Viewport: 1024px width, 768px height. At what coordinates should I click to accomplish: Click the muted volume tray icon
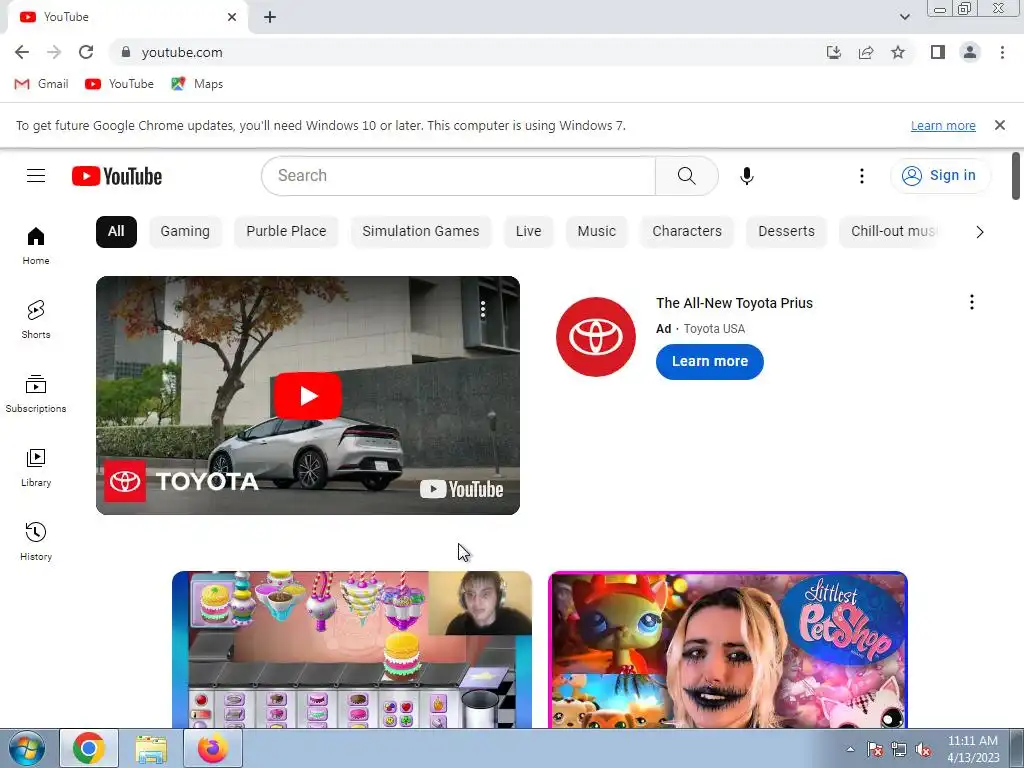(x=923, y=750)
